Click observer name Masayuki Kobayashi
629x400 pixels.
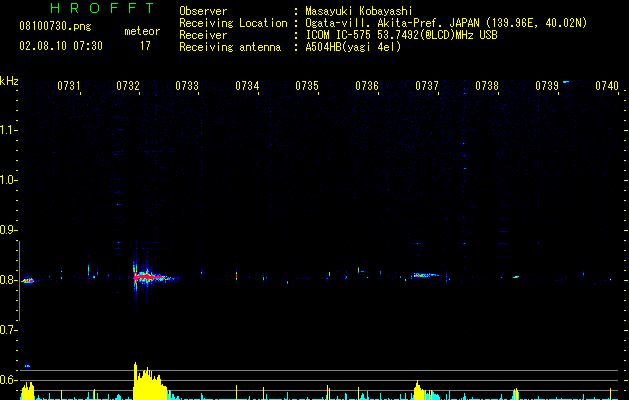point(359,11)
